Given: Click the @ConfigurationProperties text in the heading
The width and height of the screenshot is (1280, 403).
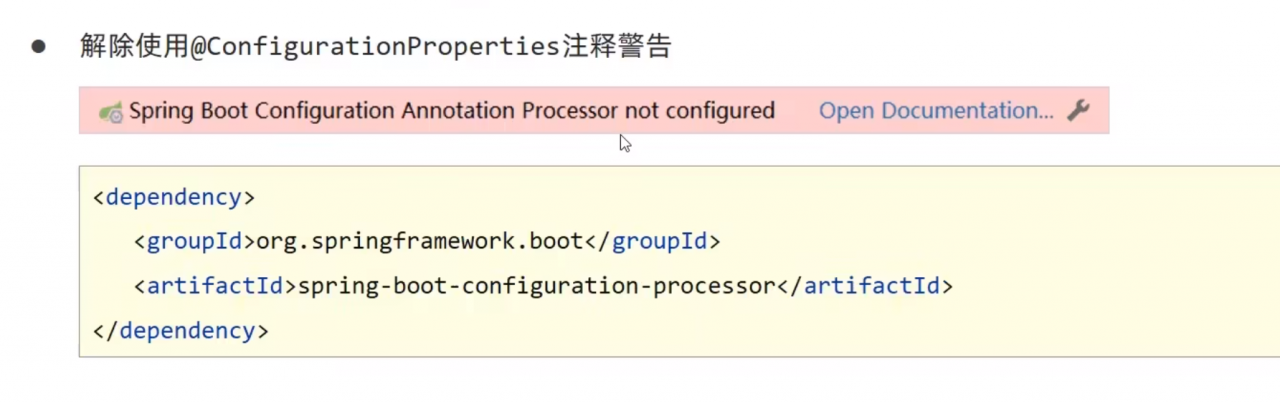Looking at the screenshot, I should [369, 47].
